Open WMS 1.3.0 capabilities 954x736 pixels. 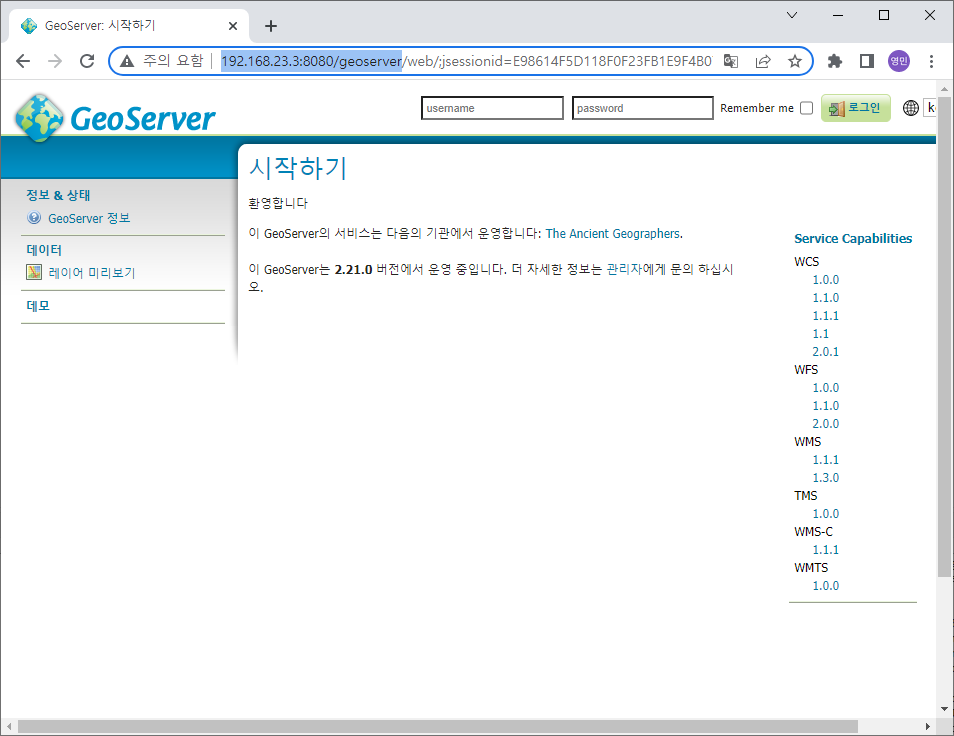coord(826,477)
